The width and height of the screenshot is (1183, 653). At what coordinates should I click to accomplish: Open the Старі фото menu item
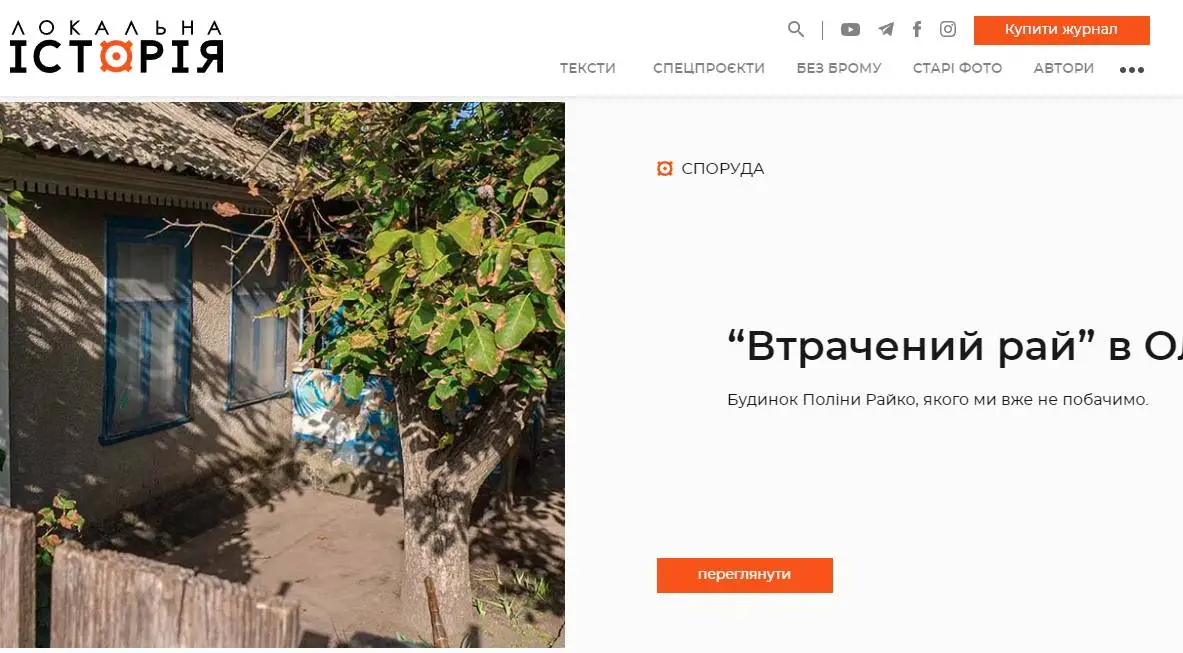click(957, 68)
